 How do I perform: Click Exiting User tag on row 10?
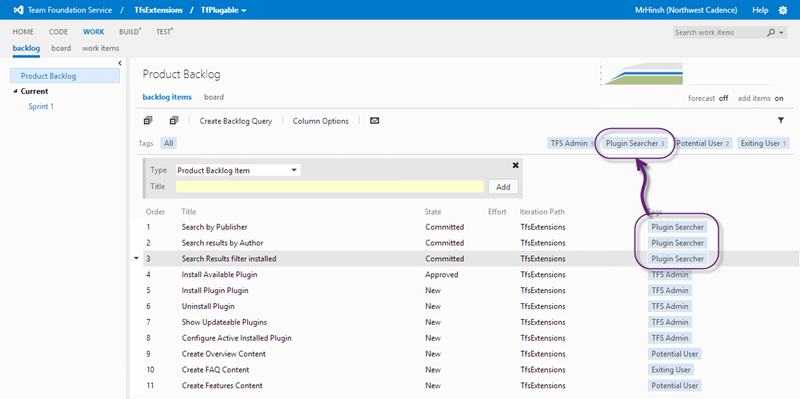(x=671, y=369)
